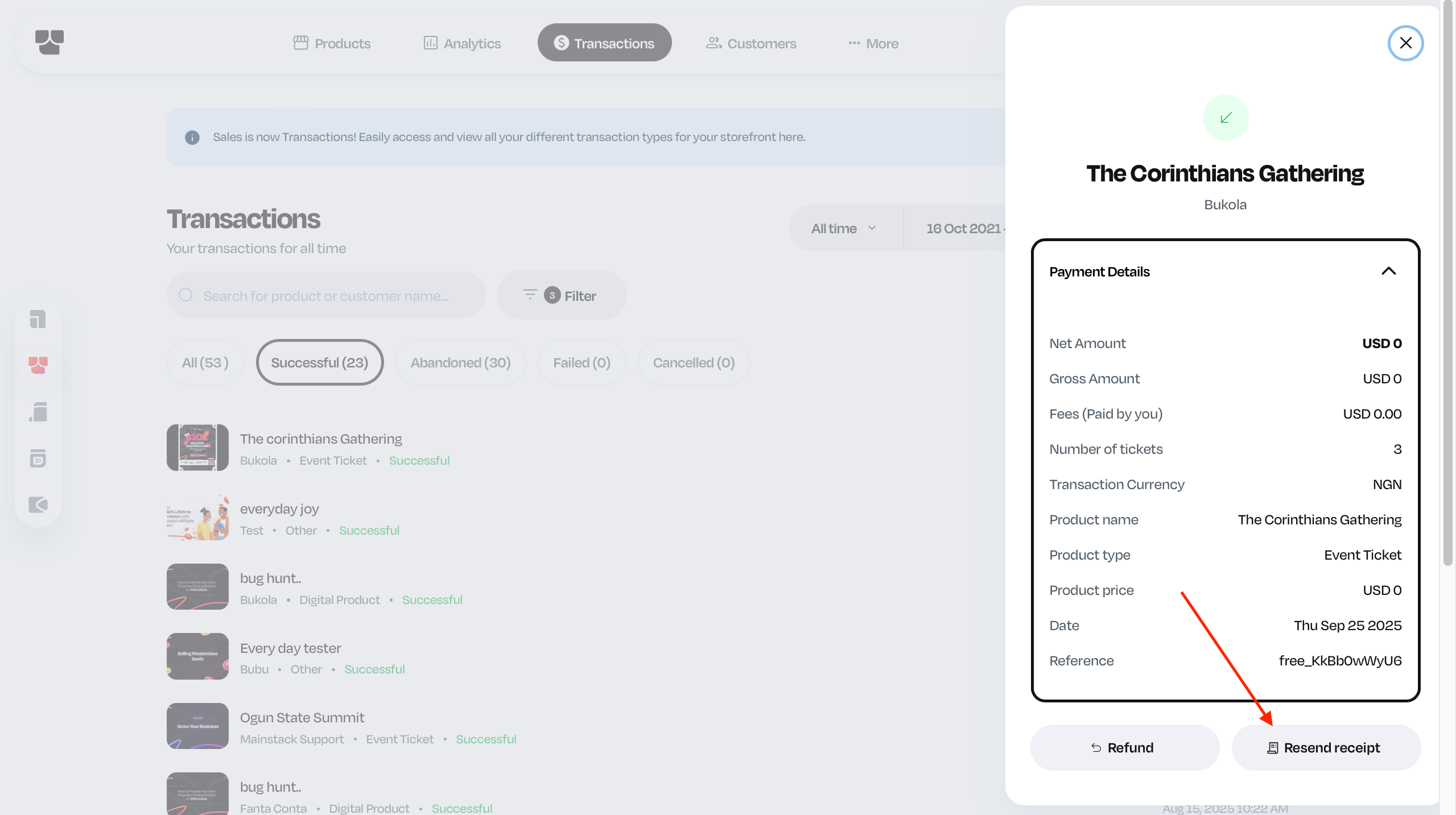Open the calendar bookings sidebar icon

click(38, 458)
